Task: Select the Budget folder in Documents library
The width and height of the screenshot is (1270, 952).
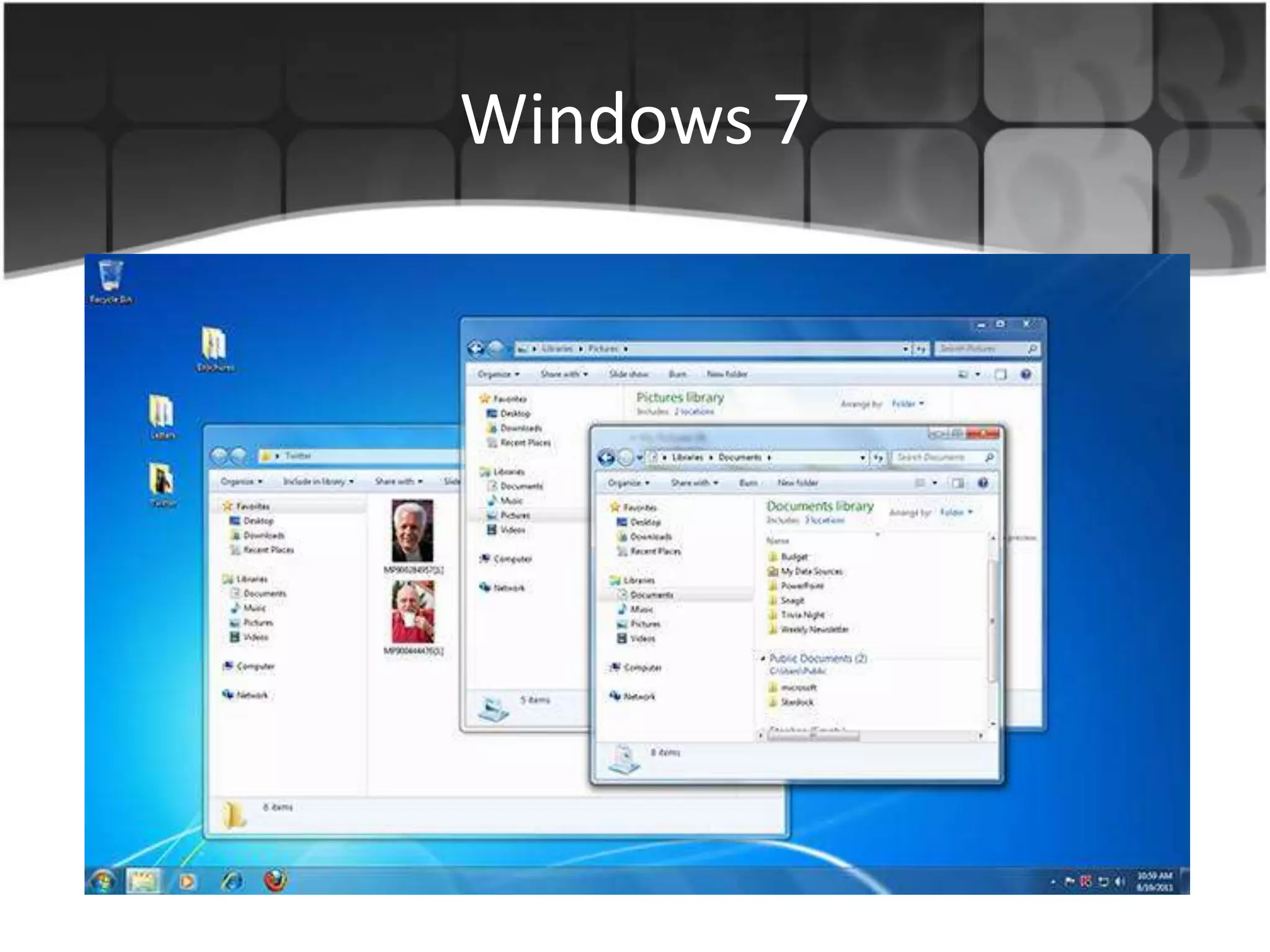Action: pyautogui.click(x=788, y=557)
